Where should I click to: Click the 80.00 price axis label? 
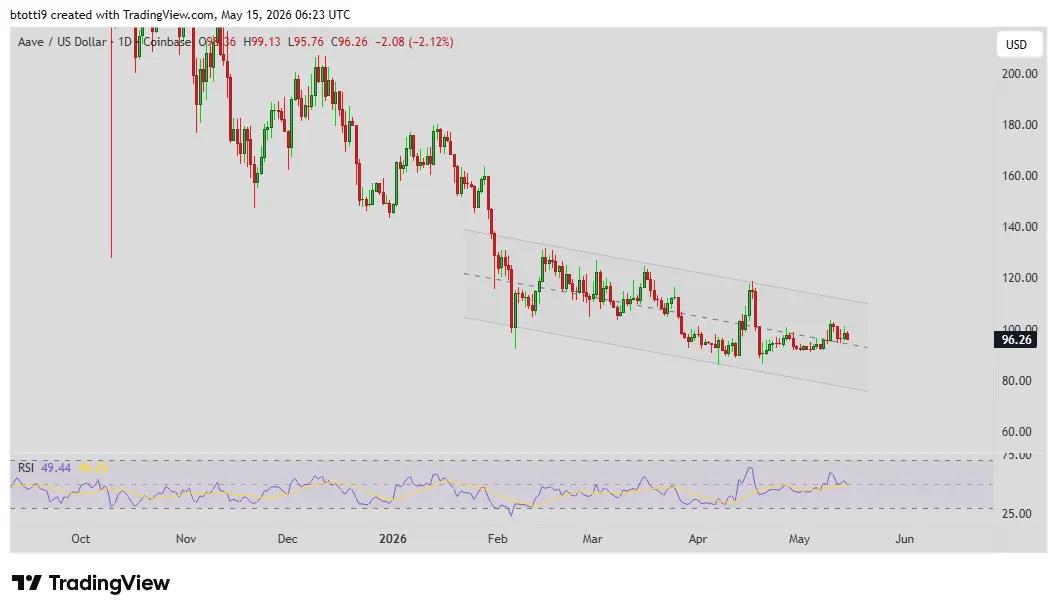click(x=1017, y=380)
